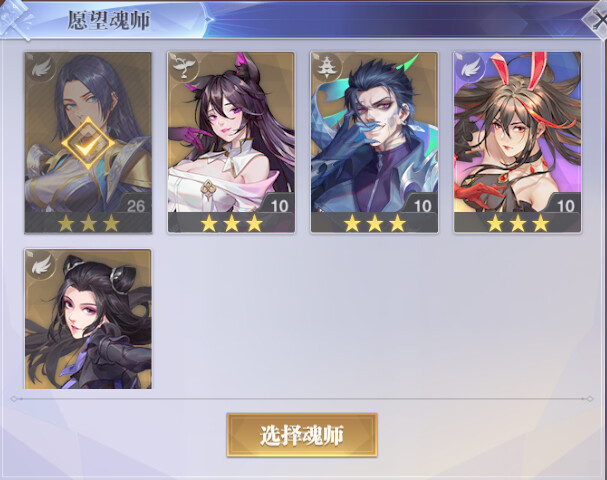Uncheck the golden checkmark on selected card
607x480 pixels.
click(88, 143)
